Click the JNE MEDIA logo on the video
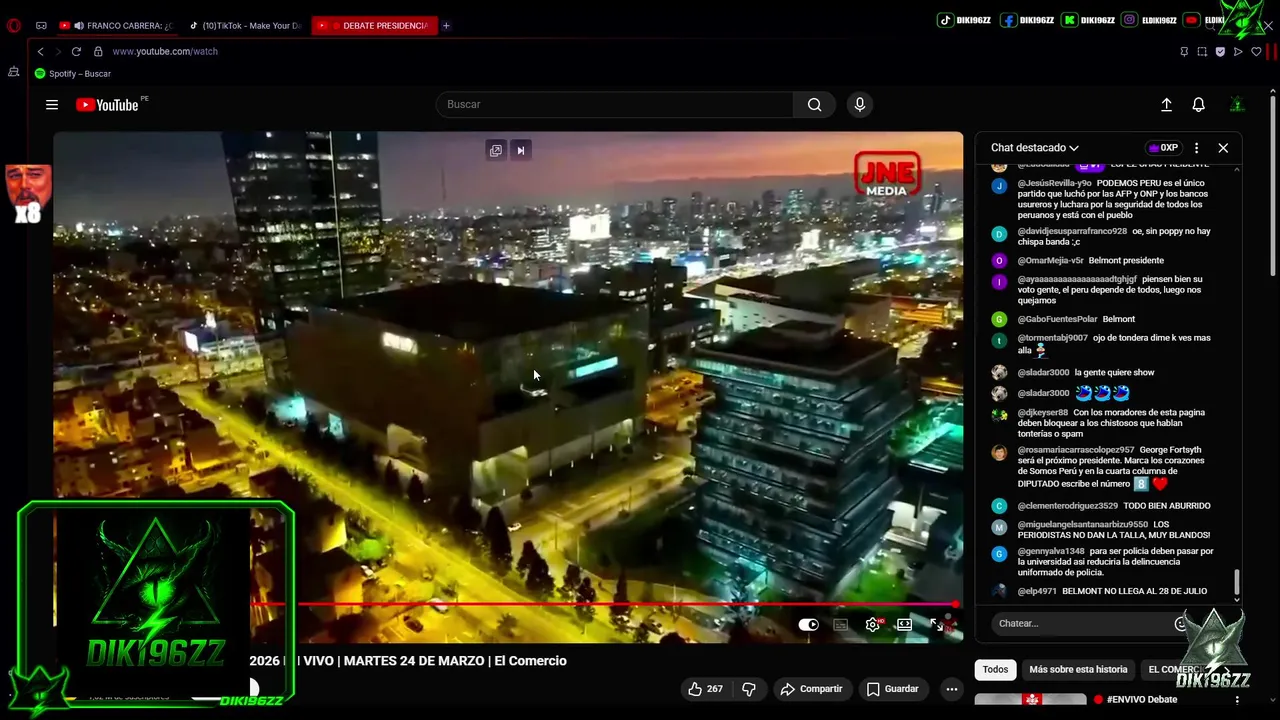 point(887,174)
